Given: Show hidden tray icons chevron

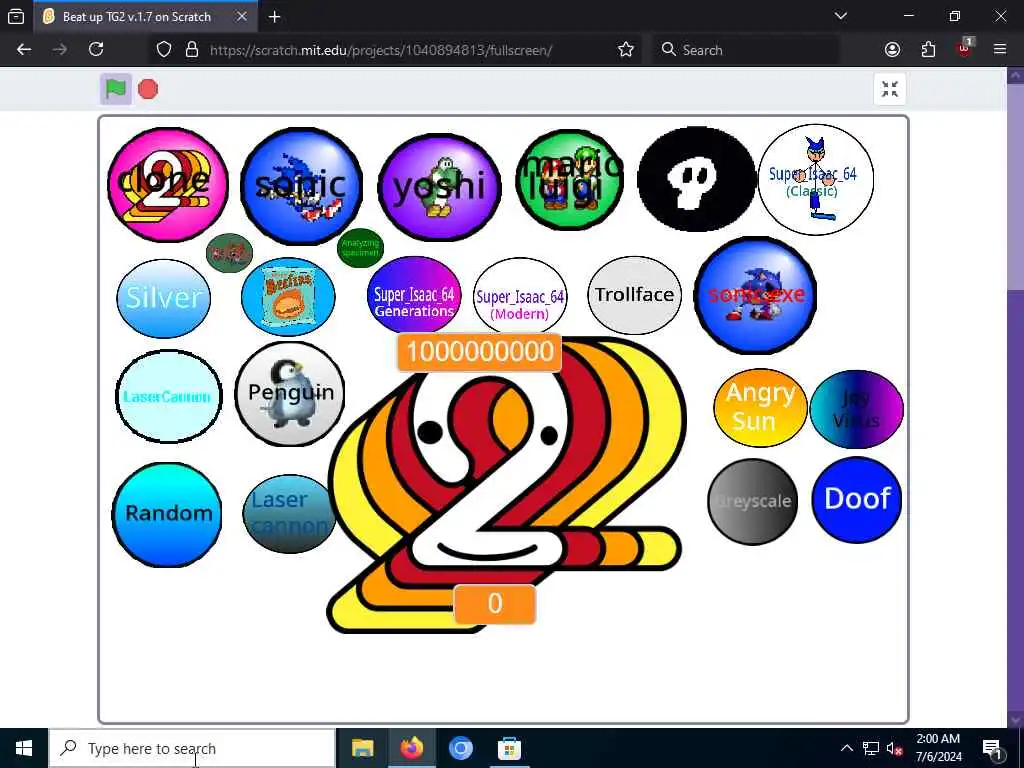Looking at the screenshot, I should click(846, 748).
